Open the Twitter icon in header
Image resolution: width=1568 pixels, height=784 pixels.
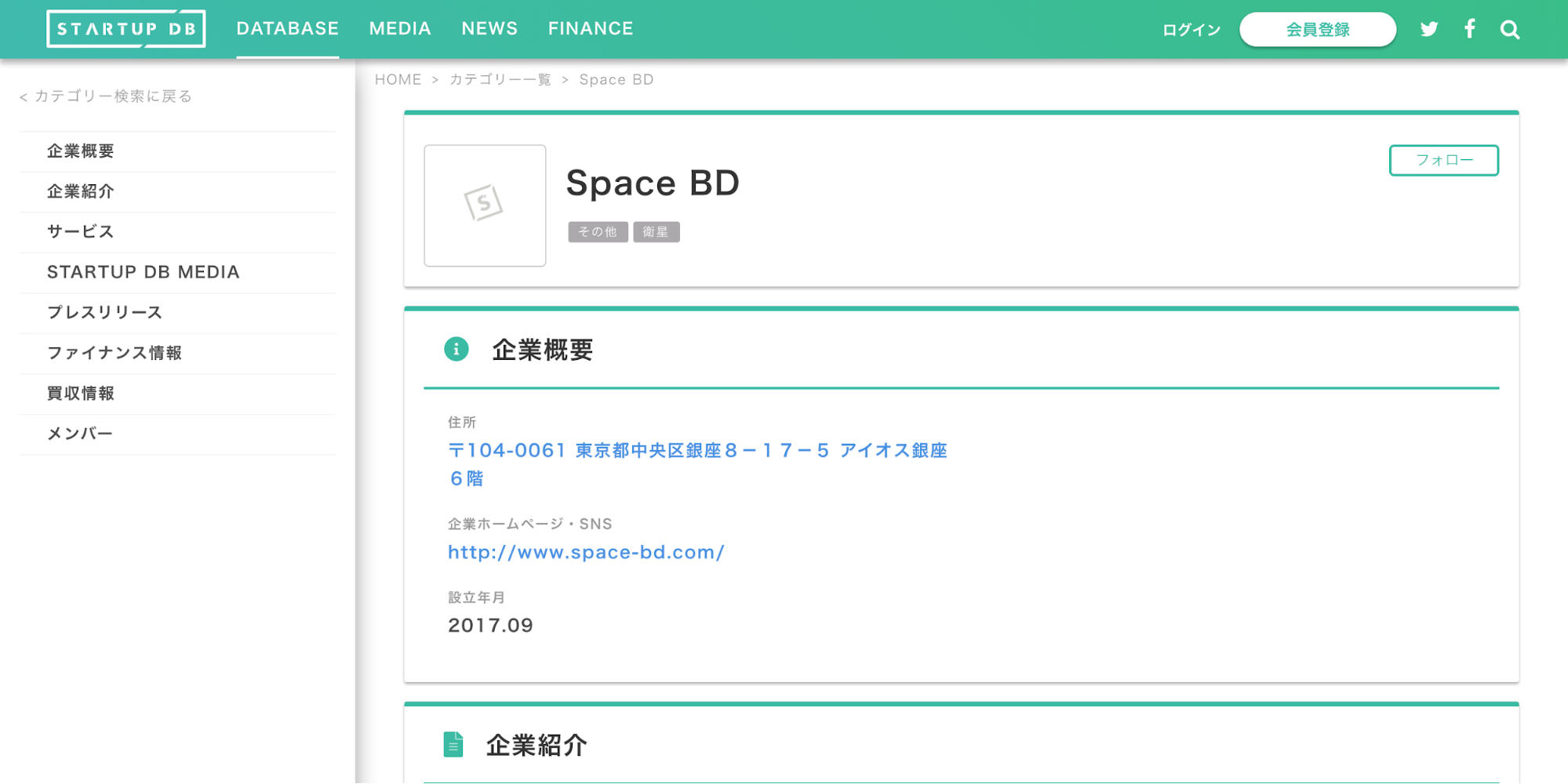click(1429, 29)
